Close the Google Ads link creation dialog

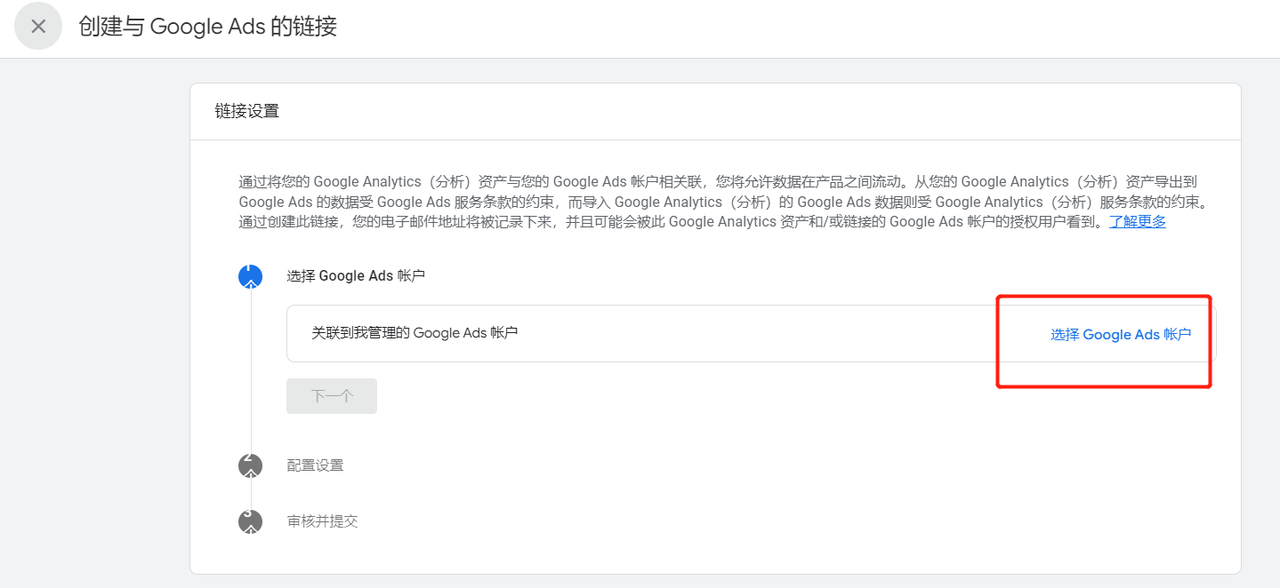(38, 27)
